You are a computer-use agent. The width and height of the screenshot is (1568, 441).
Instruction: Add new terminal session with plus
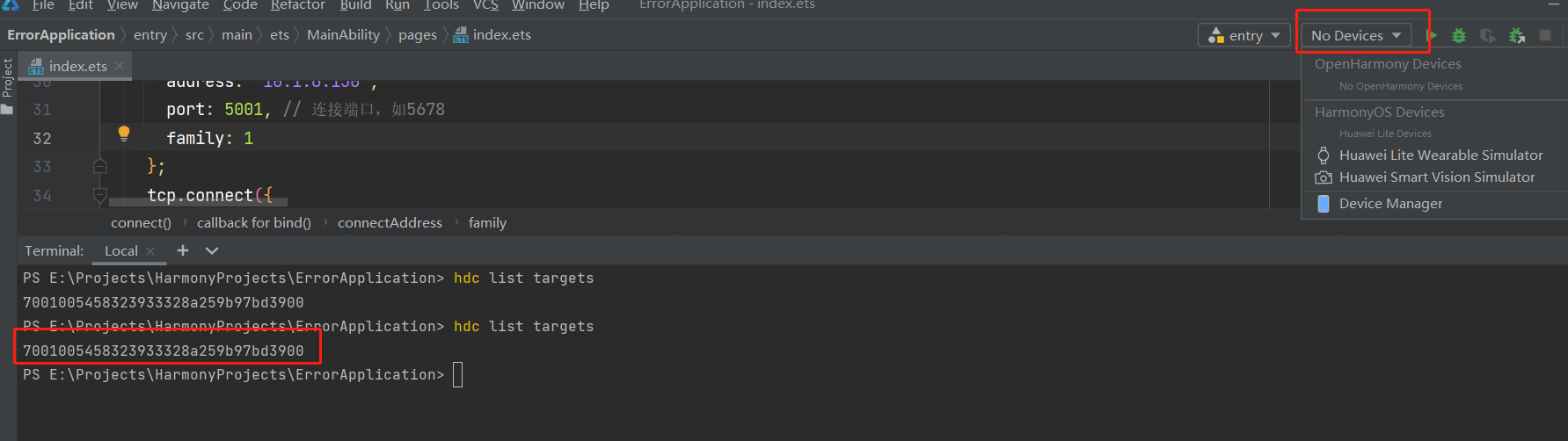[x=183, y=250]
